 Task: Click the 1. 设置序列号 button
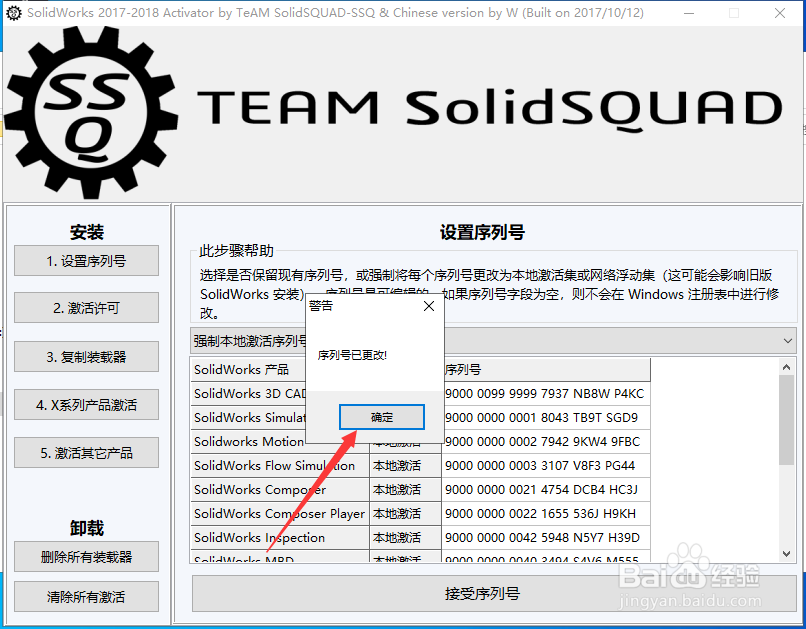(86, 261)
